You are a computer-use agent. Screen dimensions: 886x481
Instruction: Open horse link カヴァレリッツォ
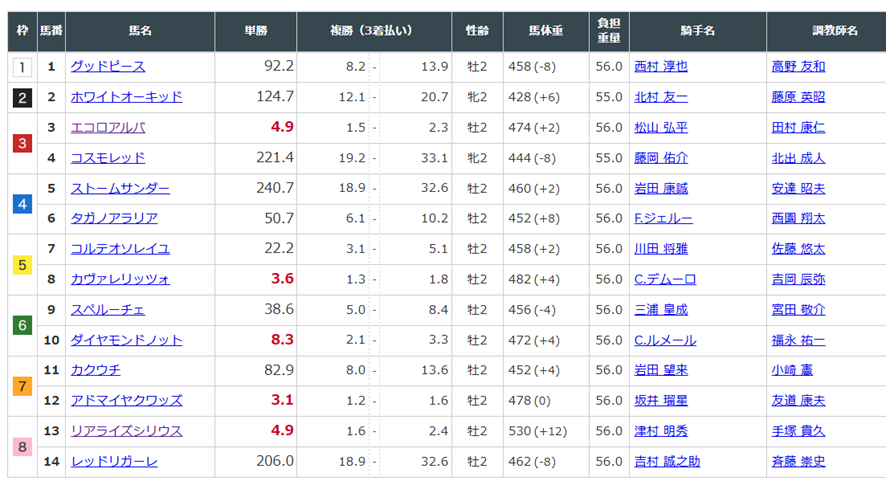pyautogui.click(x=120, y=279)
